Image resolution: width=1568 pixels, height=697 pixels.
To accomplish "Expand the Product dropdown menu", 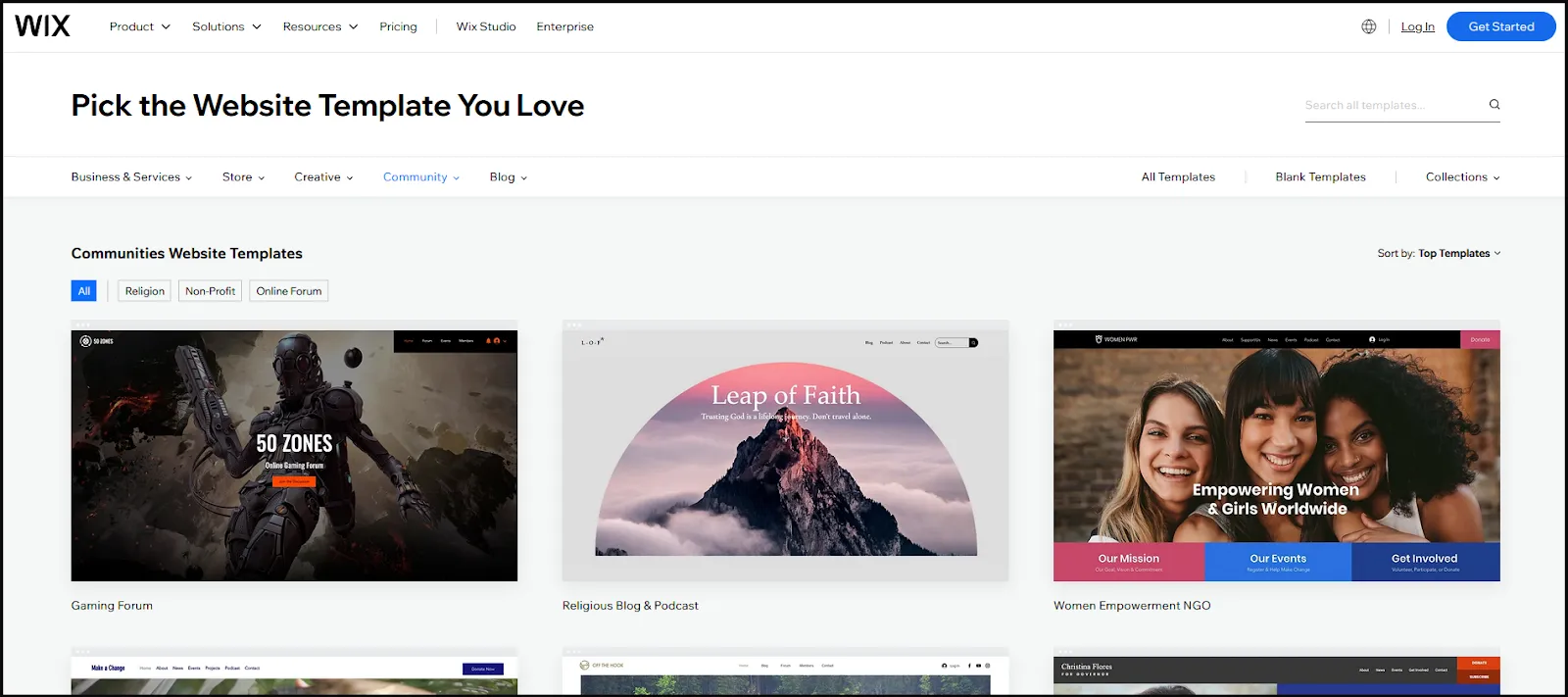I will 139,26.
